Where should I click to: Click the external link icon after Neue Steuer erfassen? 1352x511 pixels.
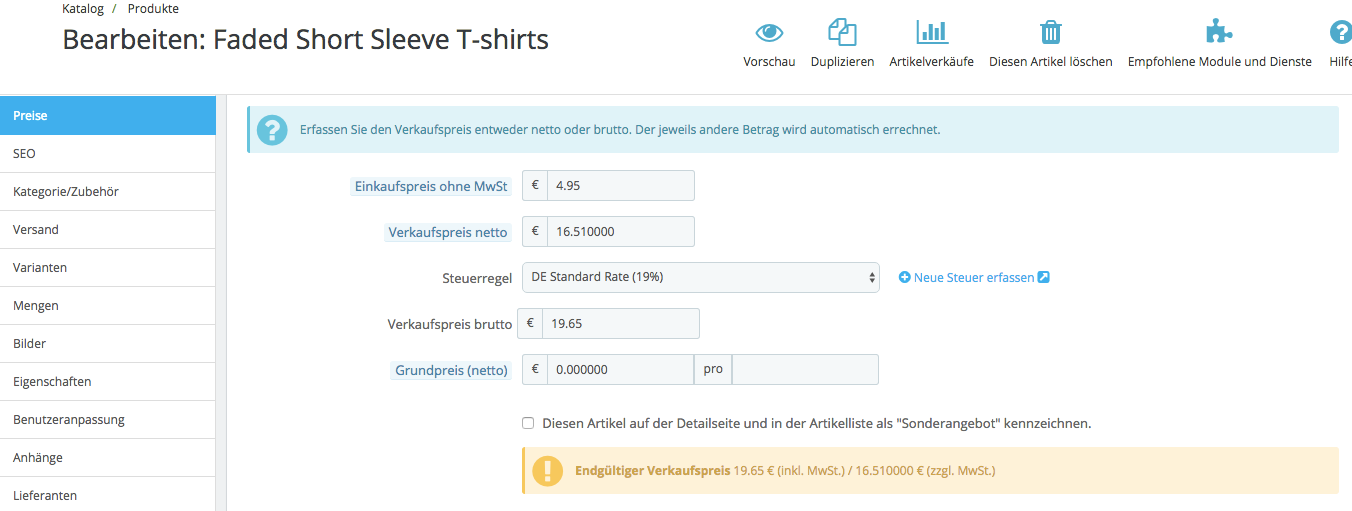1043,278
